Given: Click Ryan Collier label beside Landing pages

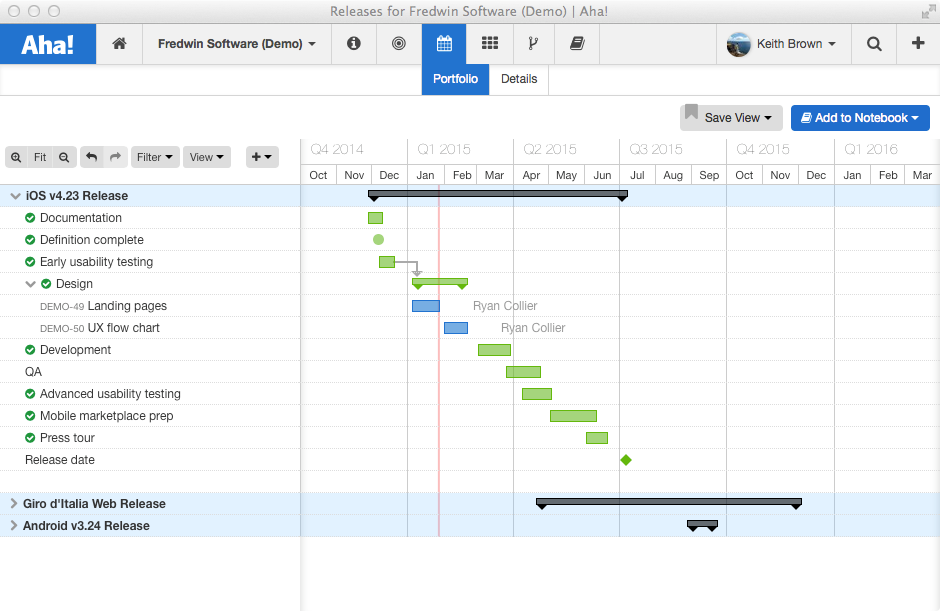Looking at the screenshot, I should point(505,306).
